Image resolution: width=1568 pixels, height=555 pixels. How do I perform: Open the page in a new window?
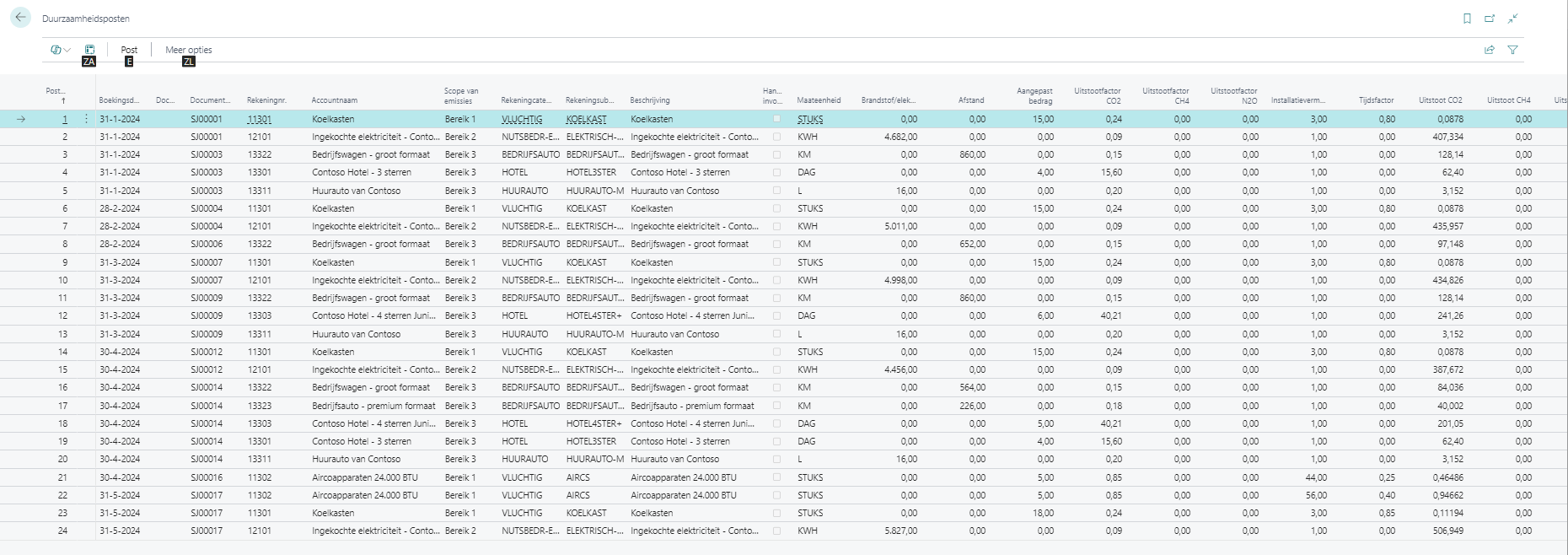pyautogui.click(x=1490, y=19)
